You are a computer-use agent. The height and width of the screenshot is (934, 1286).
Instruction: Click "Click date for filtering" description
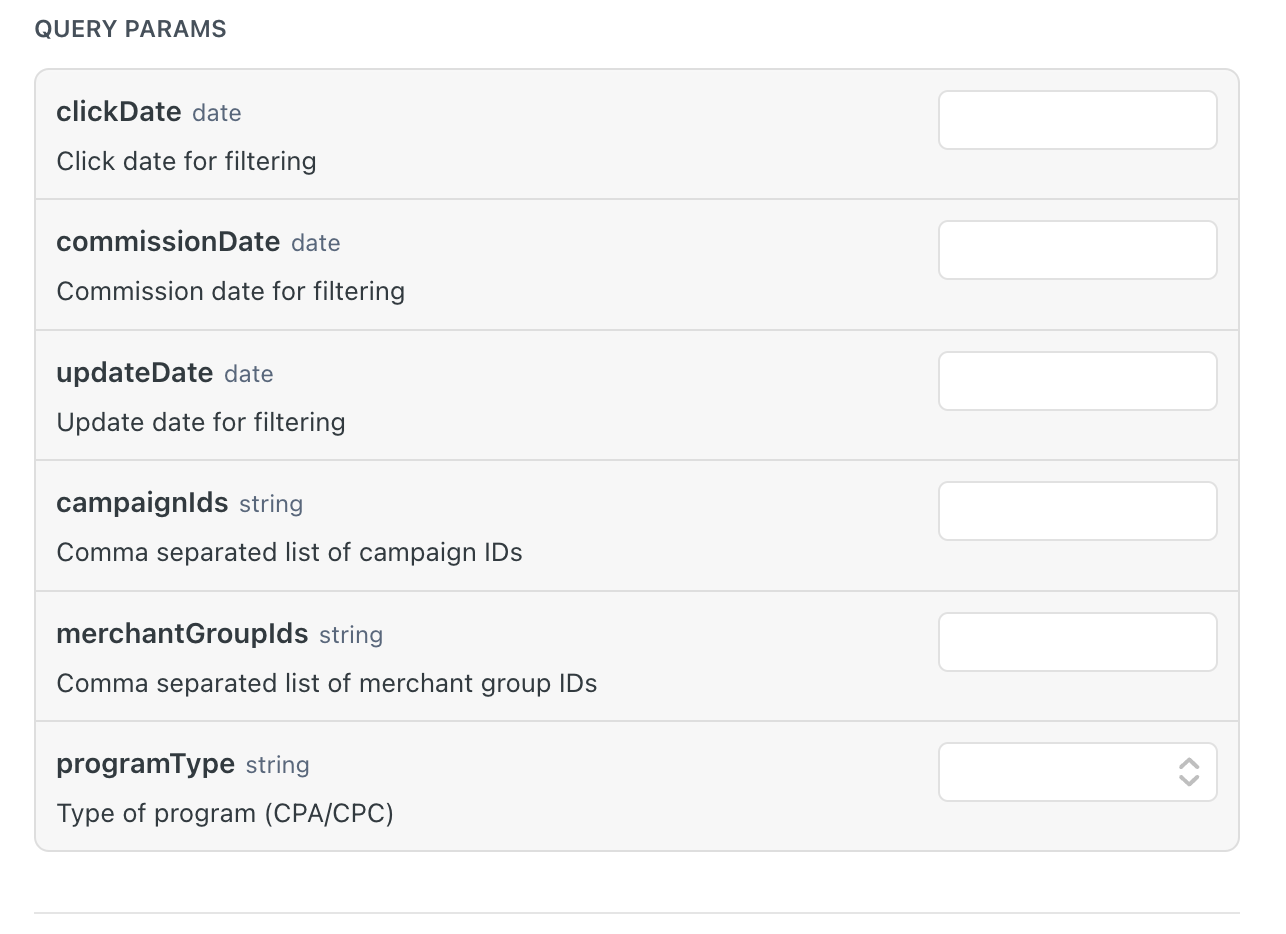[186, 161]
